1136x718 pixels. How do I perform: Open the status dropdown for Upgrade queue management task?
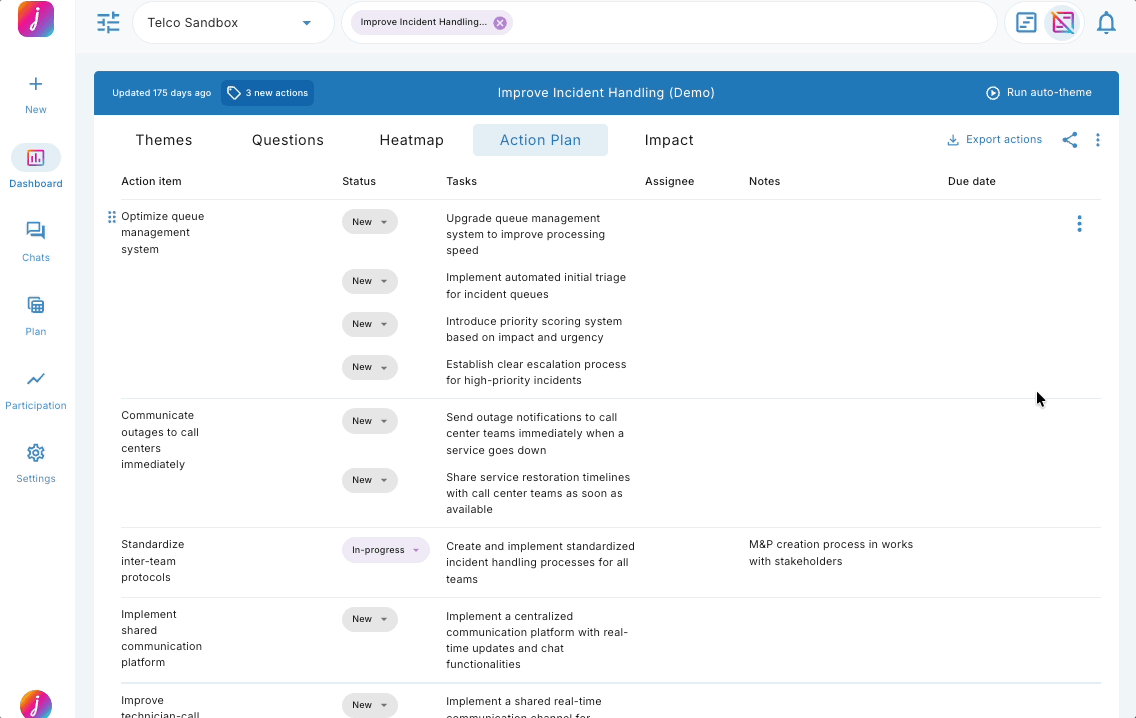pyautogui.click(x=370, y=221)
